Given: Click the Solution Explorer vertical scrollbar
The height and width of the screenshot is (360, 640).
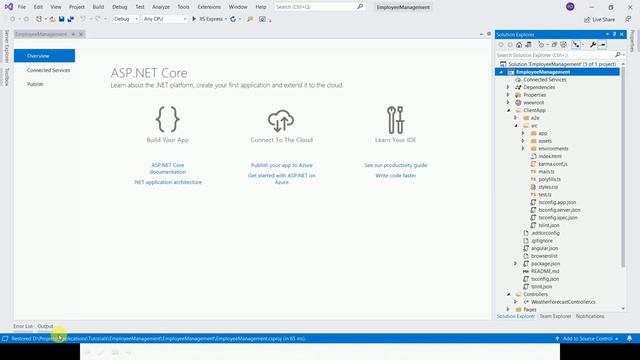Looking at the screenshot, I should [623, 167].
